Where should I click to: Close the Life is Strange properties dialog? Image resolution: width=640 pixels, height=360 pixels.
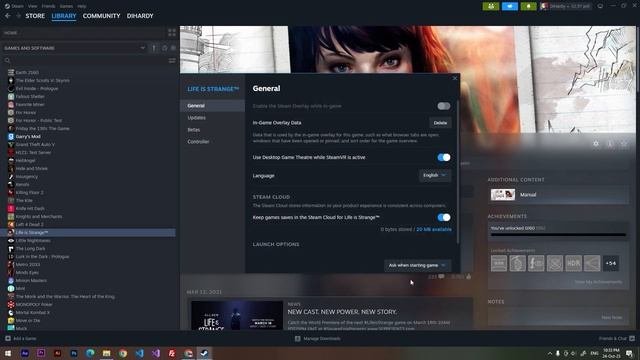[x=455, y=78]
